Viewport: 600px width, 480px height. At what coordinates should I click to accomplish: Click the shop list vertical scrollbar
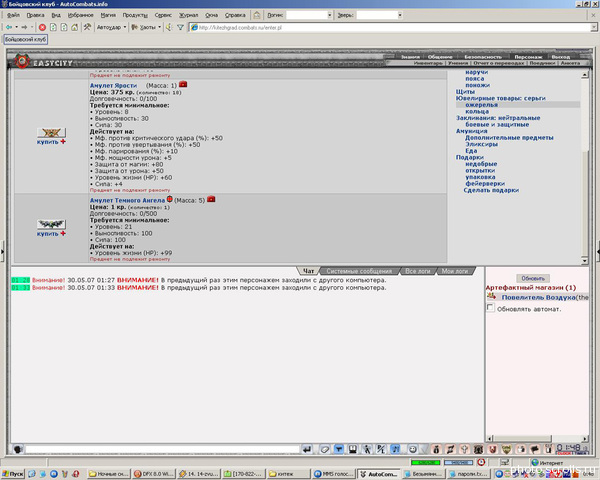pyautogui.click(x=584, y=168)
